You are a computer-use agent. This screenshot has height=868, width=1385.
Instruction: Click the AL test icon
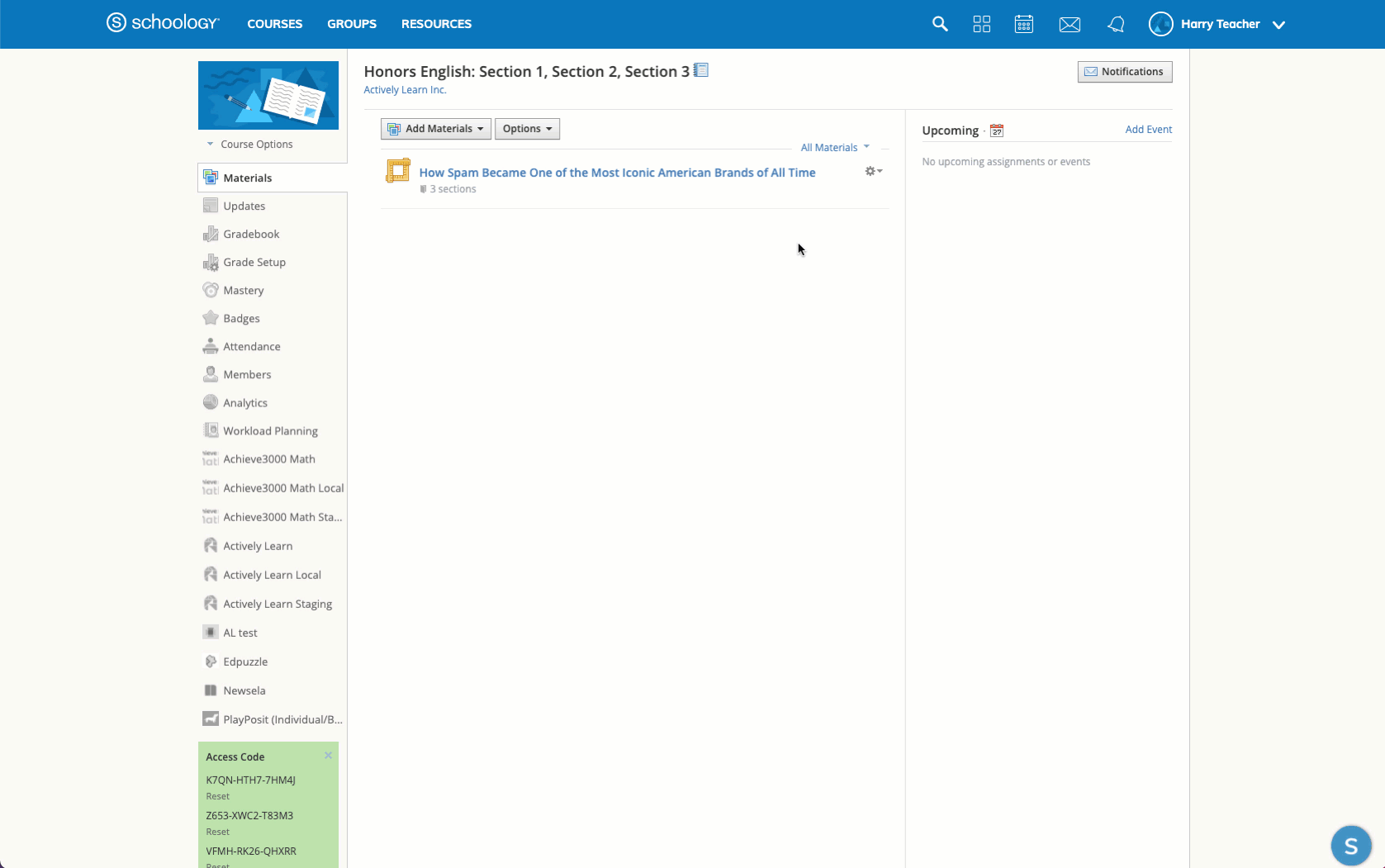[x=211, y=632]
